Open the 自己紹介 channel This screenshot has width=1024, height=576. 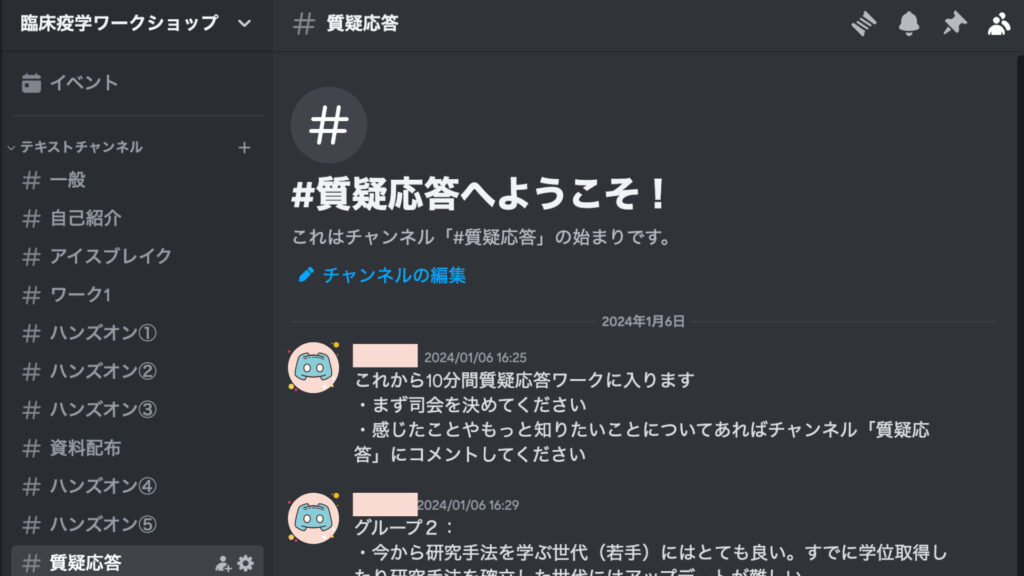point(137,218)
